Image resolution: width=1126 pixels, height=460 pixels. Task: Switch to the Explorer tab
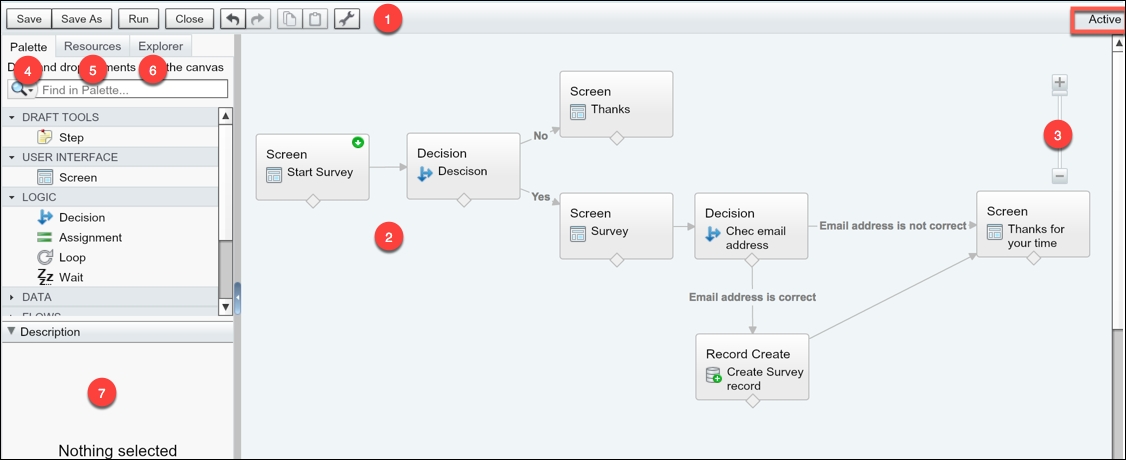161,47
